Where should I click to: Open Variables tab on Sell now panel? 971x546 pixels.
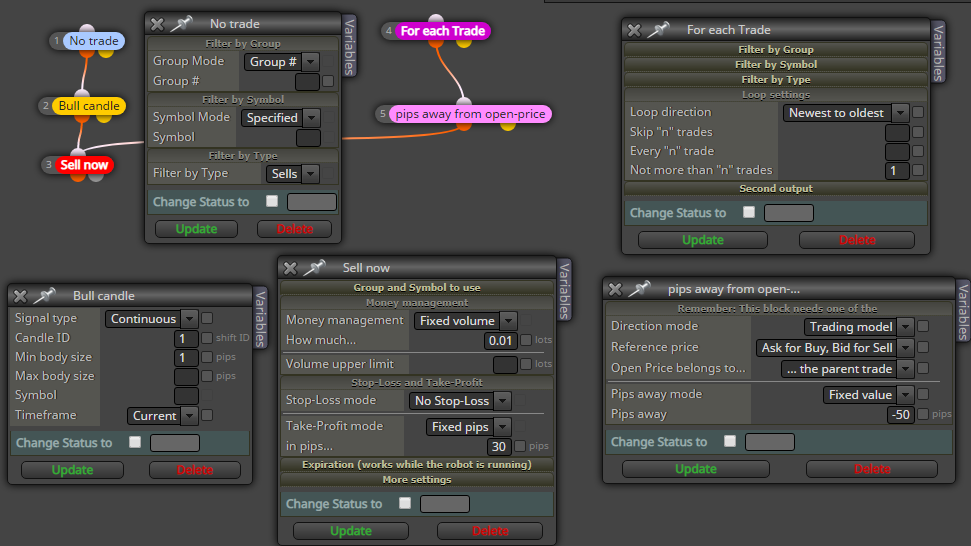coord(564,290)
